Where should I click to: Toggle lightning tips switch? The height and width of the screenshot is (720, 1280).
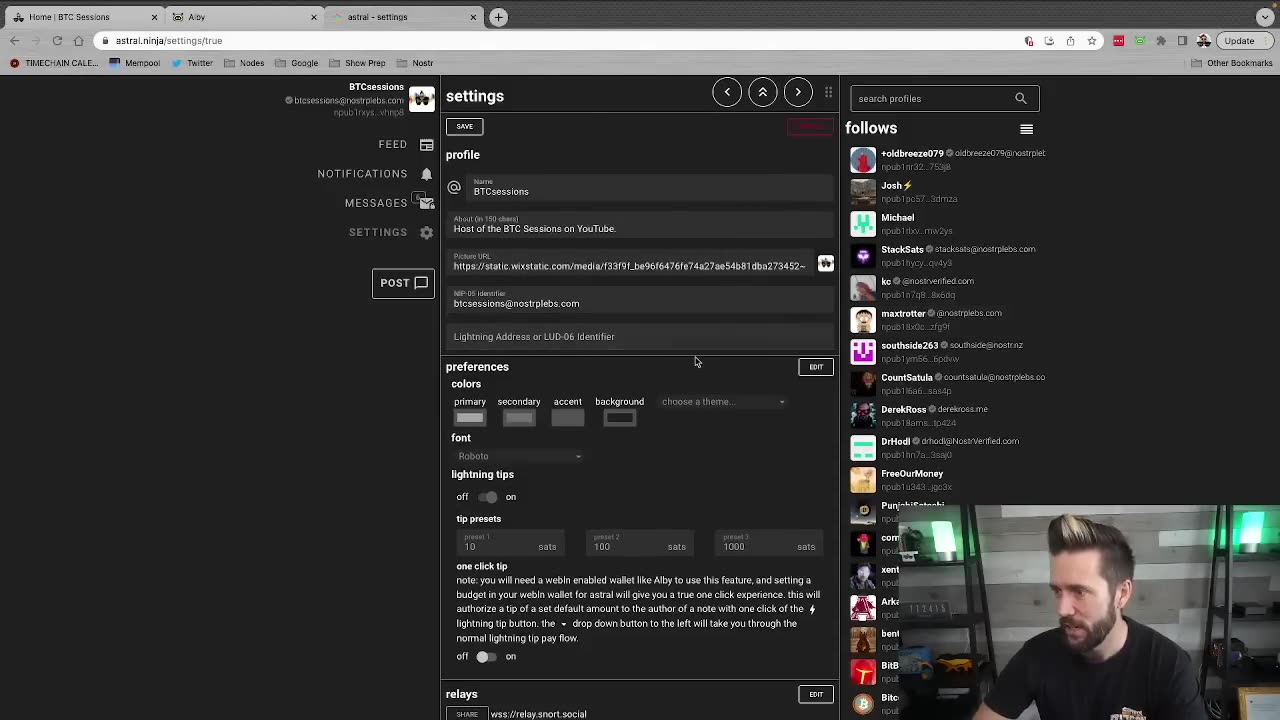click(487, 497)
